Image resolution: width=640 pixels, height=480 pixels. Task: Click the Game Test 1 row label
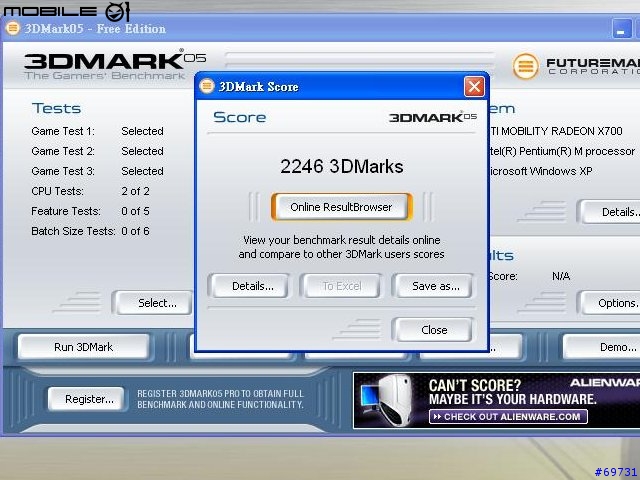pos(63,131)
